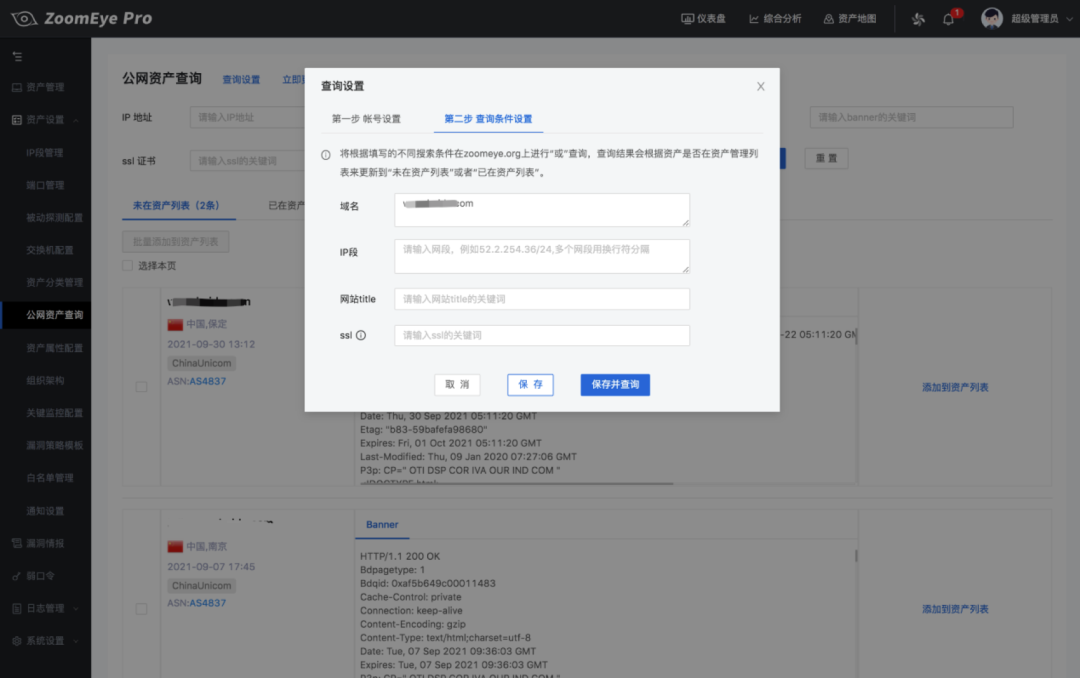Click the ChinaUnicom tag in the 保定 row
The height and width of the screenshot is (678, 1080).
click(201, 363)
